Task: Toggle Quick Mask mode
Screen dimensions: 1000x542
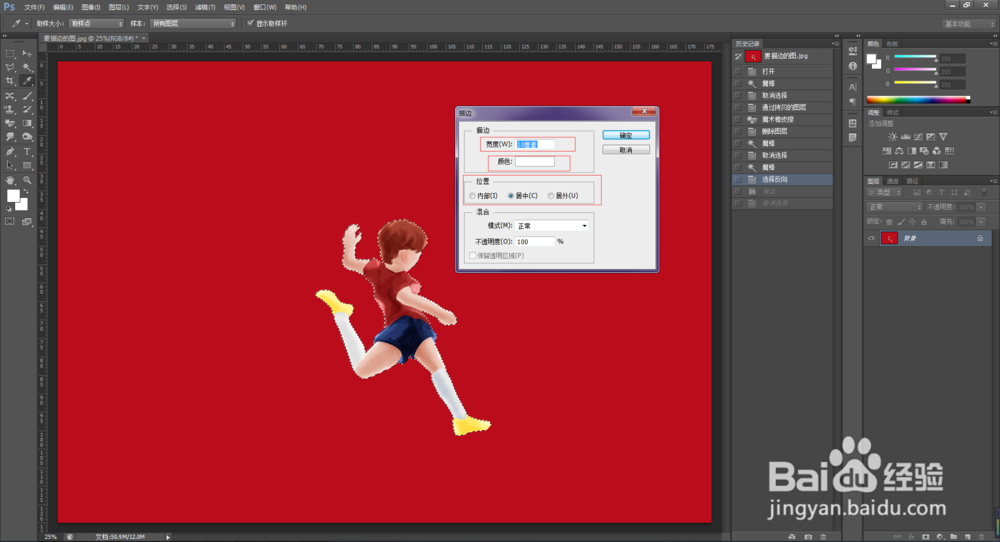Action: coord(10,221)
